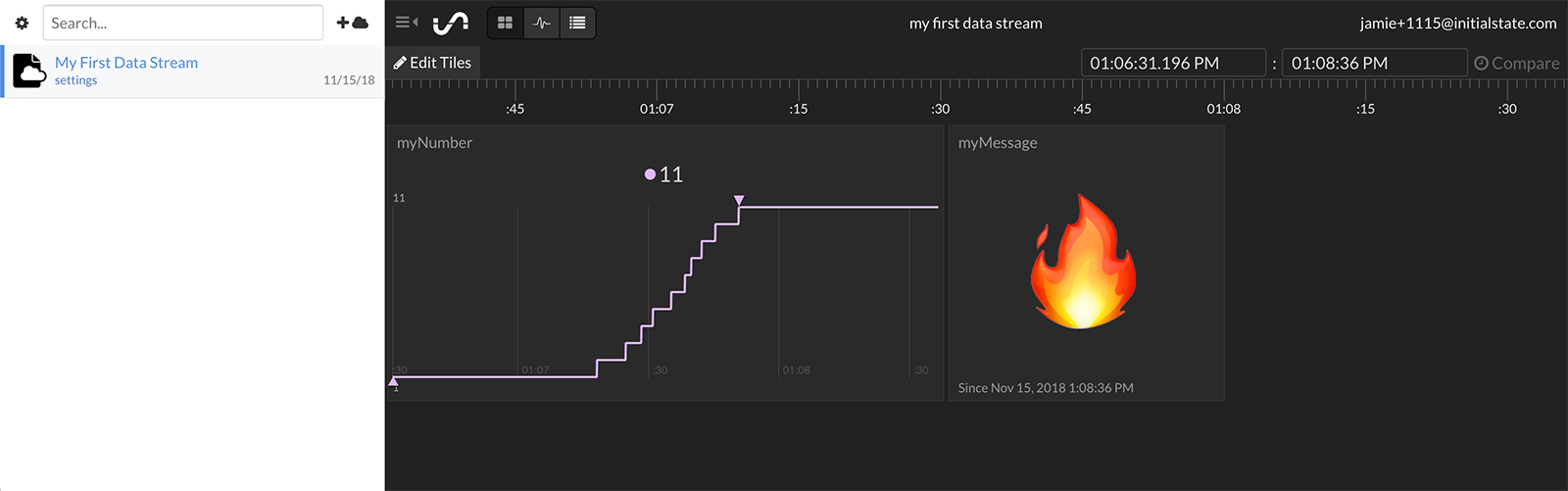Viewport: 1568px width, 491px height.
Task: Click the bottom-left triangle marker on graph
Action: tap(394, 381)
